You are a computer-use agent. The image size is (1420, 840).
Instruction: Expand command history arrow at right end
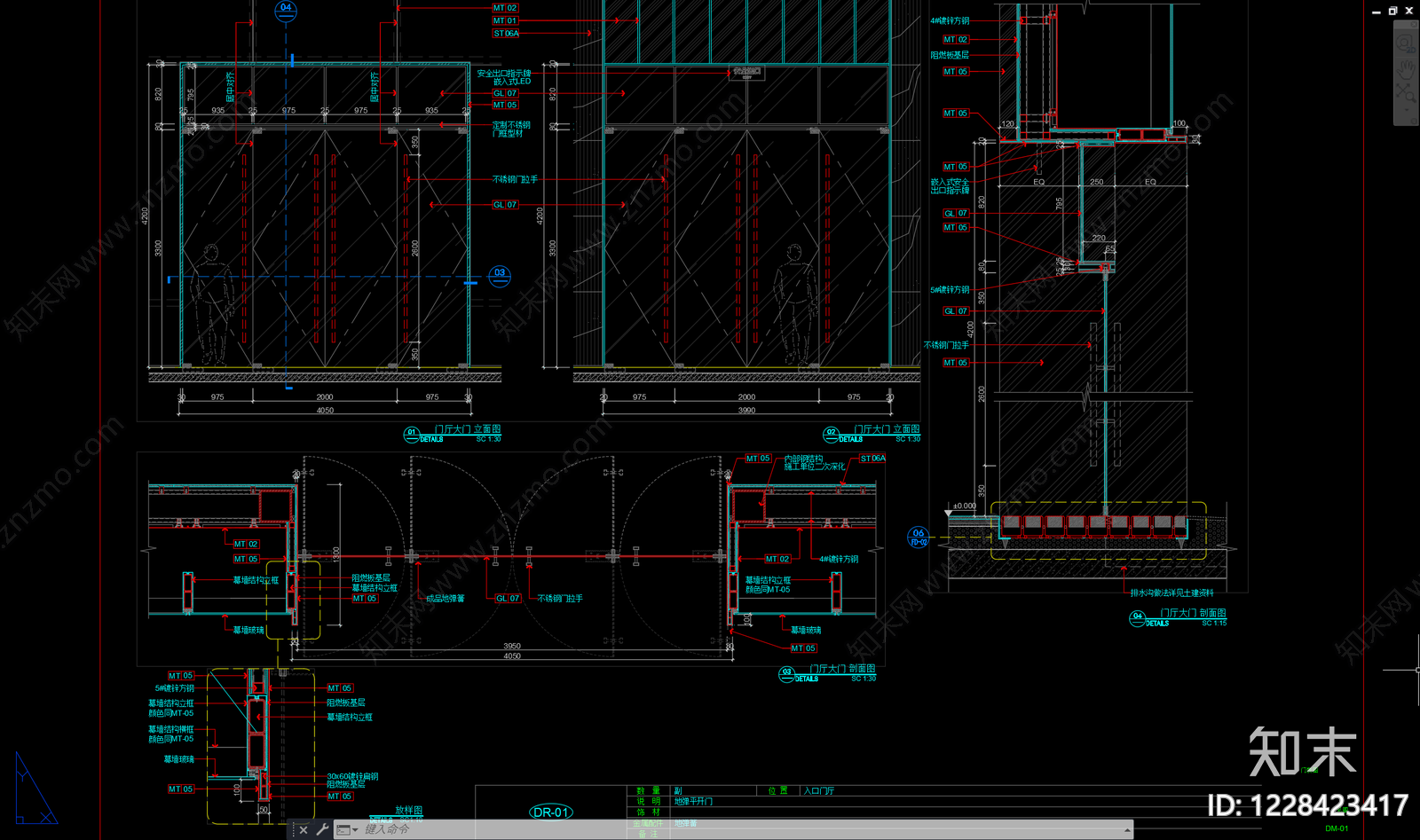[x=1127, y=830]
